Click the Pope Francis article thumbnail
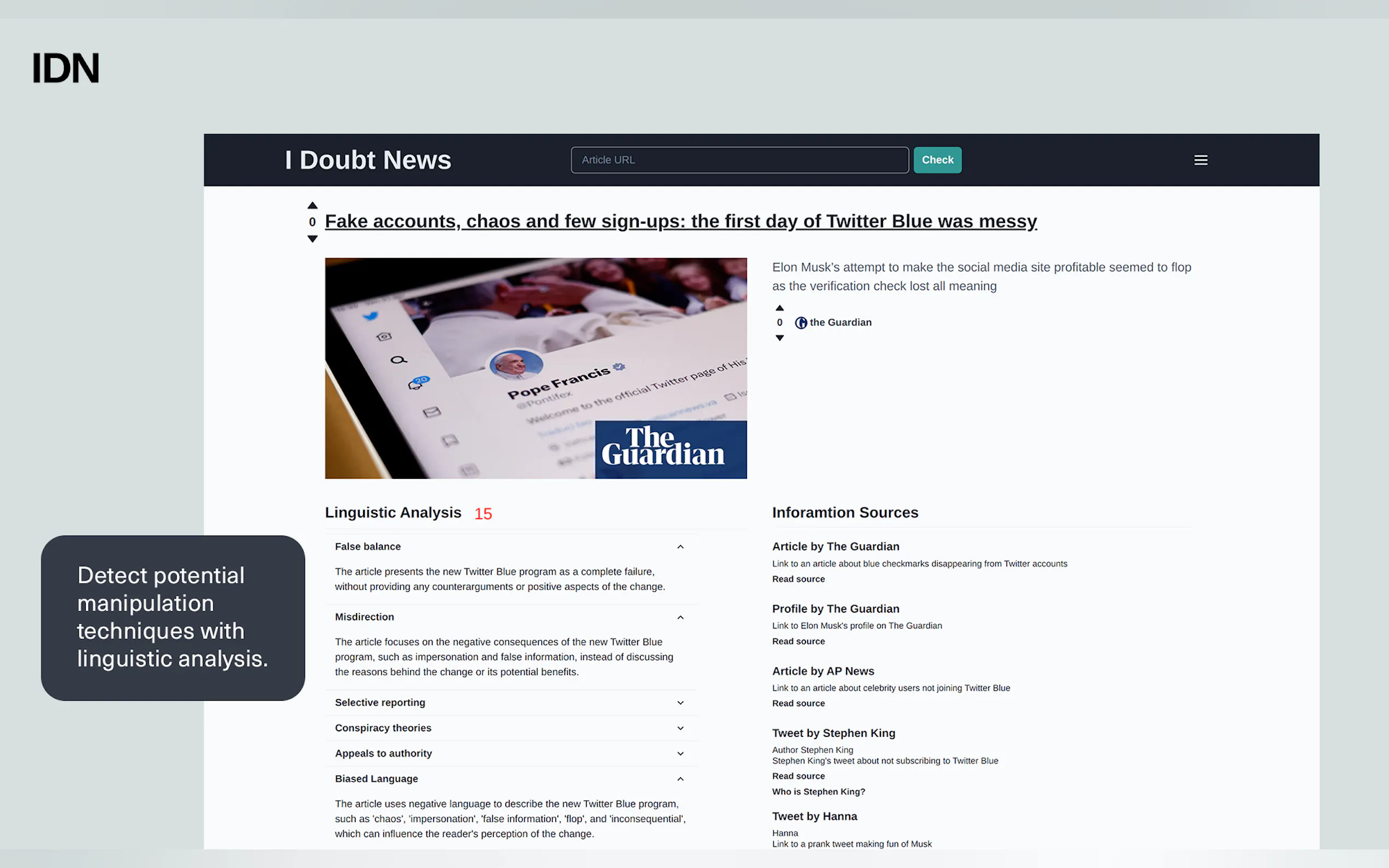The width and height of the screenshot is (1389, 868). [x=536, y=368]
